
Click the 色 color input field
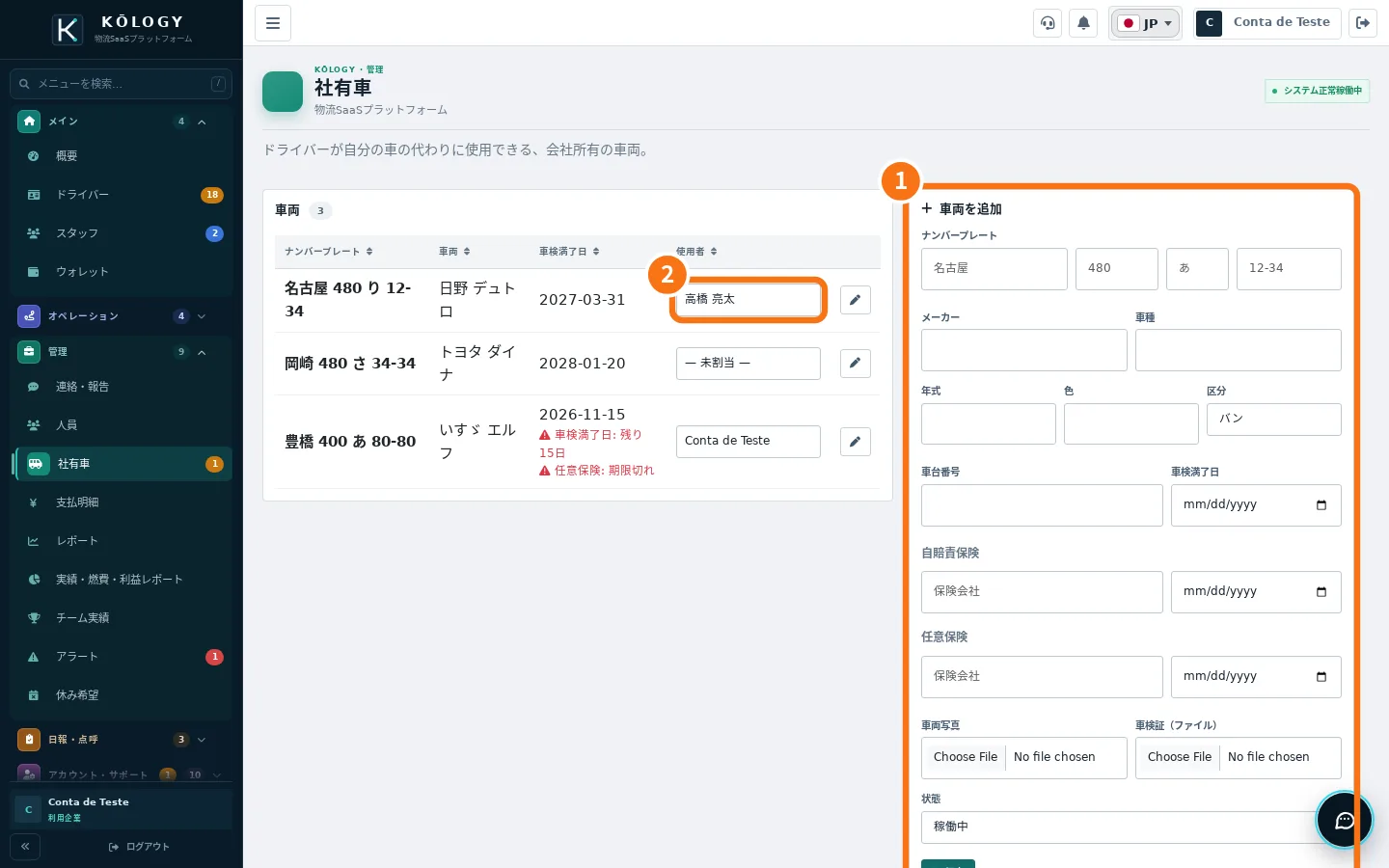coord(1130,424)
